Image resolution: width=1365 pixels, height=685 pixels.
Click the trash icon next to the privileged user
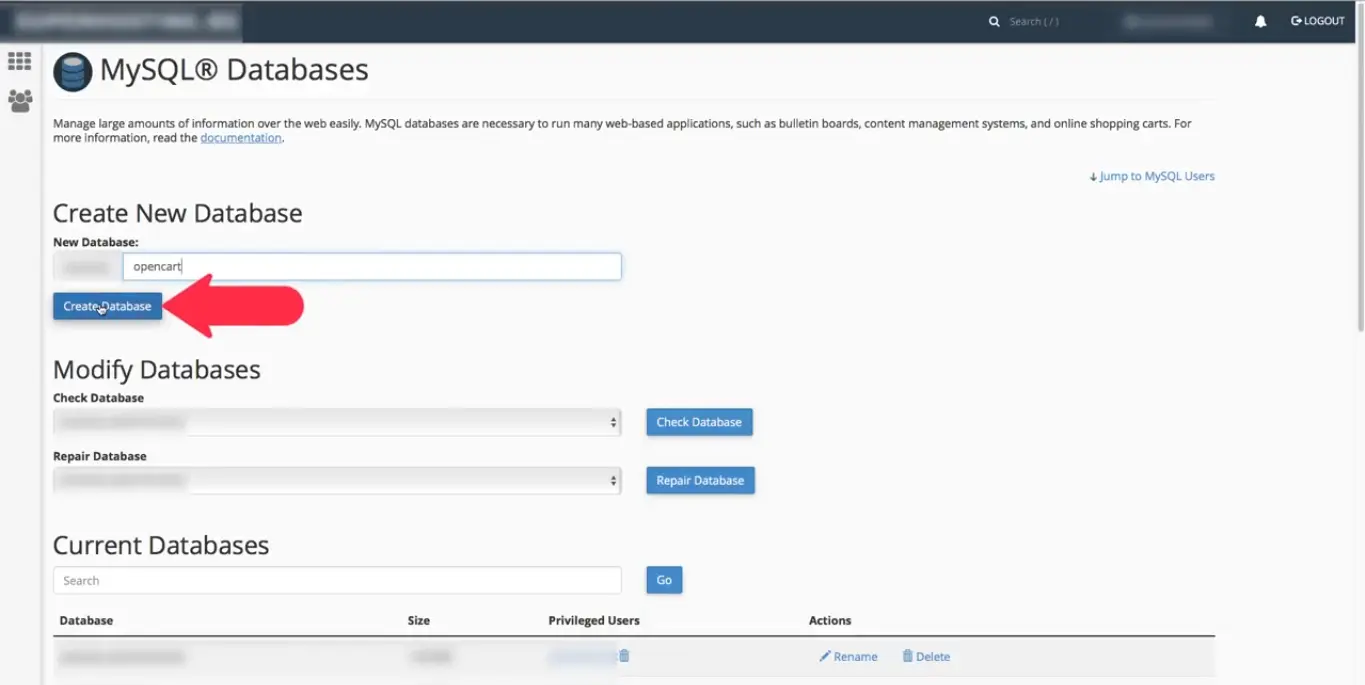pos(623,656)
